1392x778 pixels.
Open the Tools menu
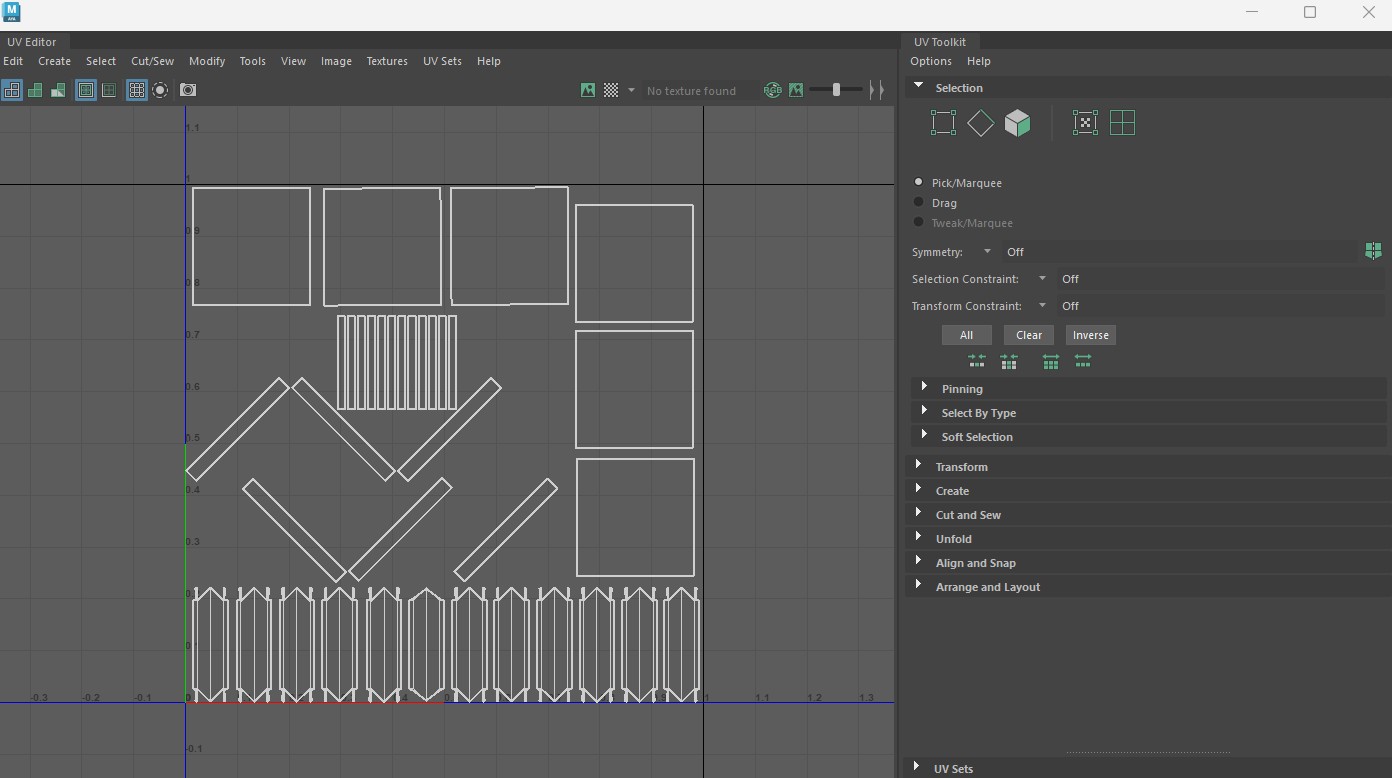coord(252,61)
